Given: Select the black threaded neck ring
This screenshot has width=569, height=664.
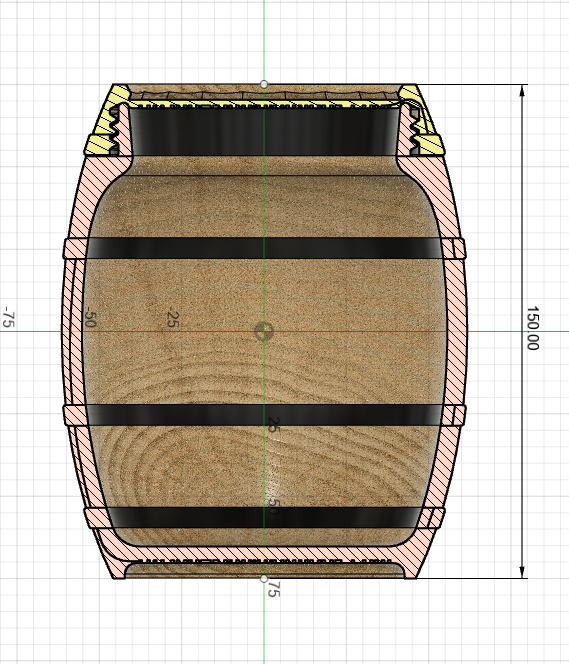Looking at the screenshot, I should [x=264, y=131].
